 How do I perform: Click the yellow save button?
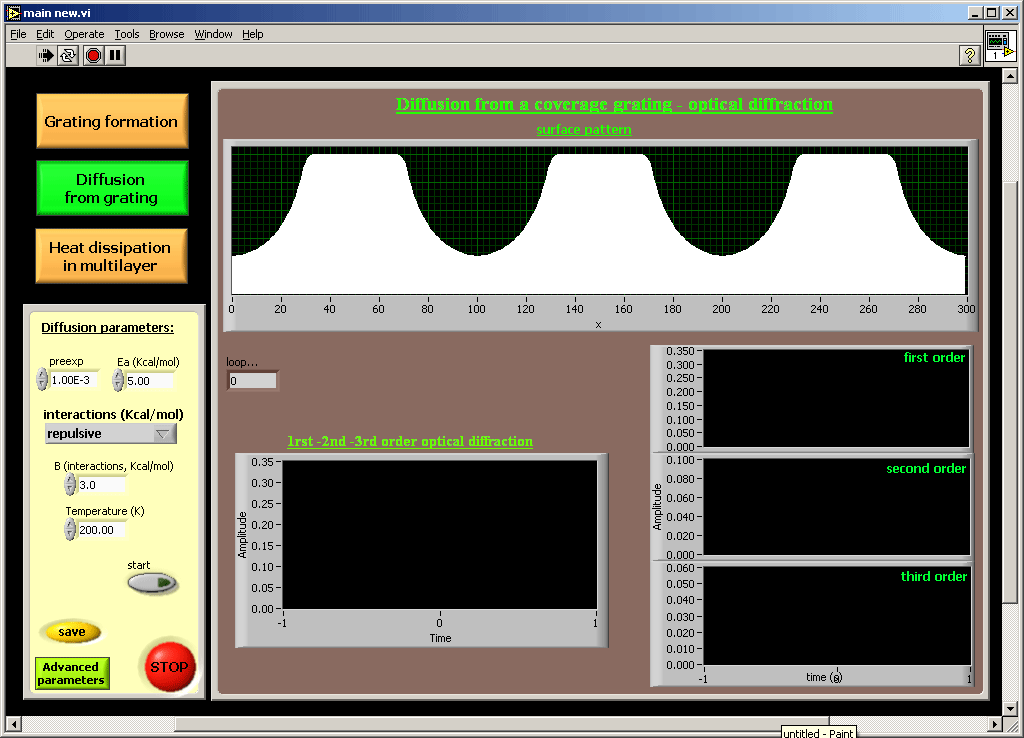point(71,632)
